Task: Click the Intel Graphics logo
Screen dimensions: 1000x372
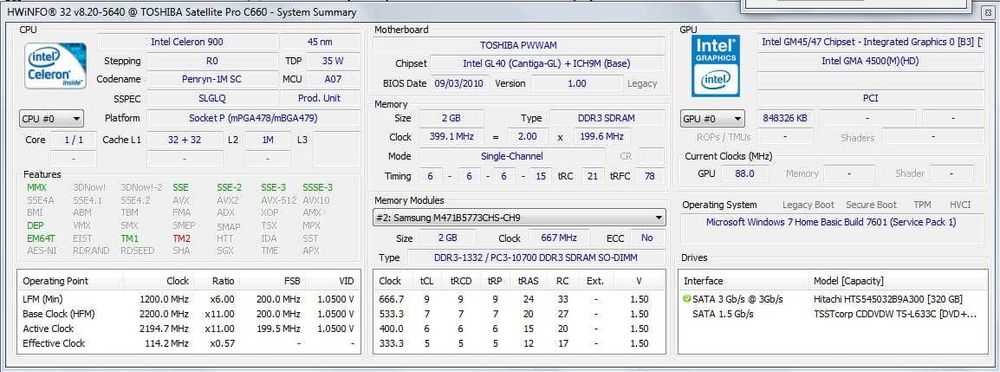Action: 716,66
